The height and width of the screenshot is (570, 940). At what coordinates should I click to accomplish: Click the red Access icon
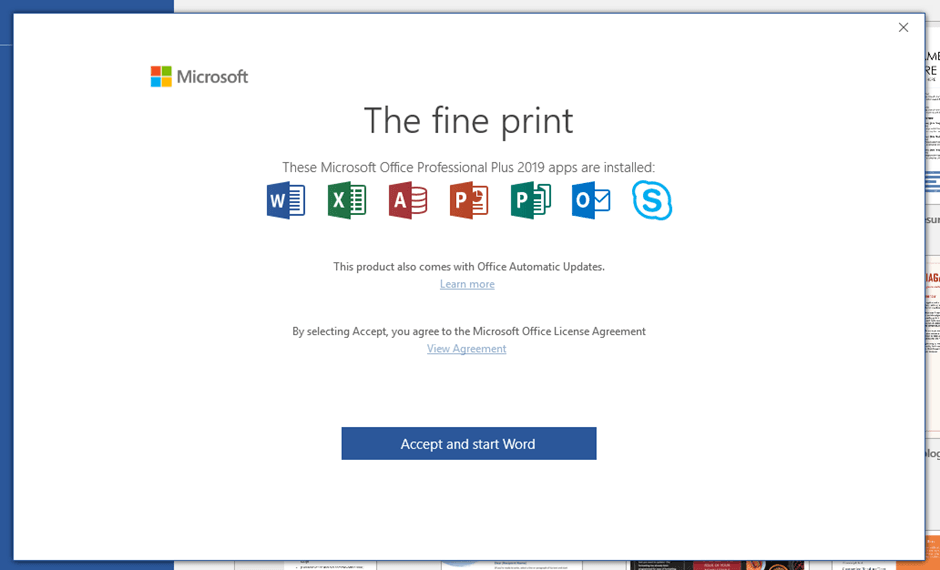pos(408,201)
